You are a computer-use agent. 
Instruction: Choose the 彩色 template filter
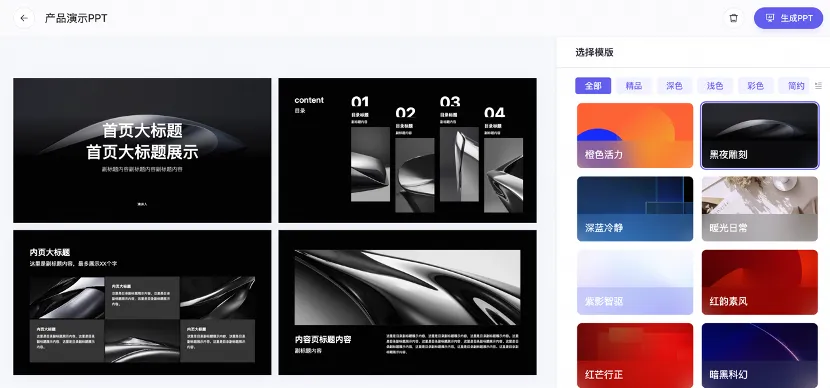pyautogui.click(x=756, y=86)
